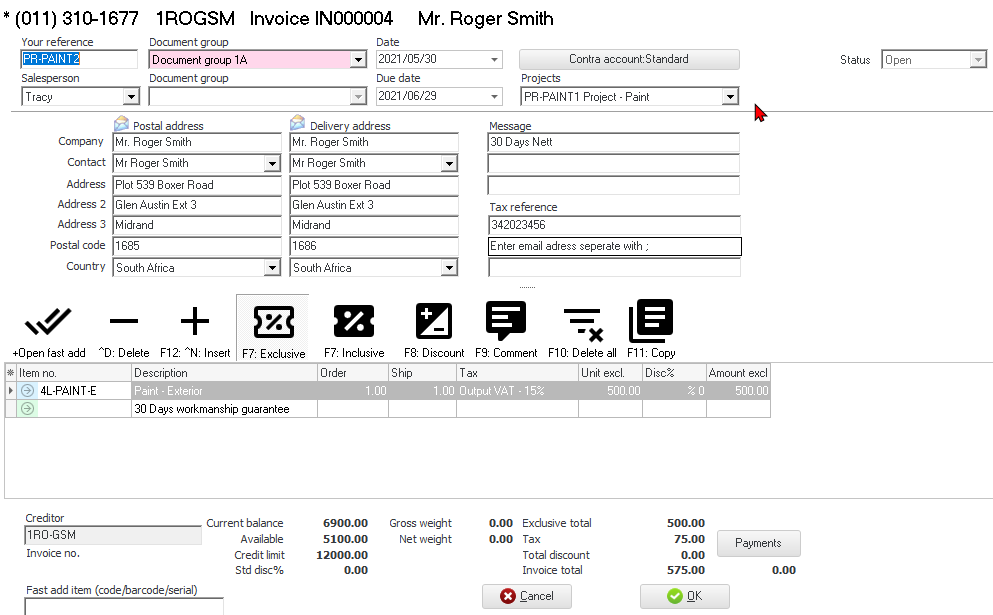Click the F11 Copy icon
This screenshot has width=993, height=615.
650,322
